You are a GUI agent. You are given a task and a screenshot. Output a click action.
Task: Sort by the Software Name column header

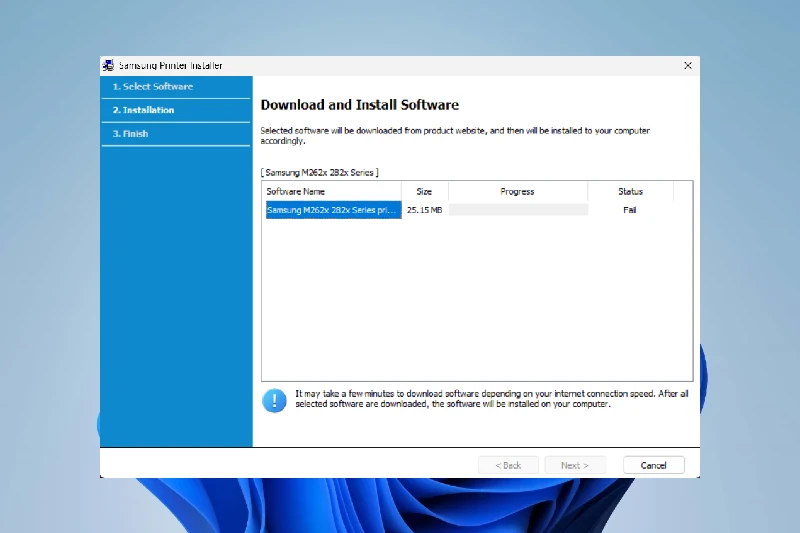pyautogui.click(x=331, y=191)
